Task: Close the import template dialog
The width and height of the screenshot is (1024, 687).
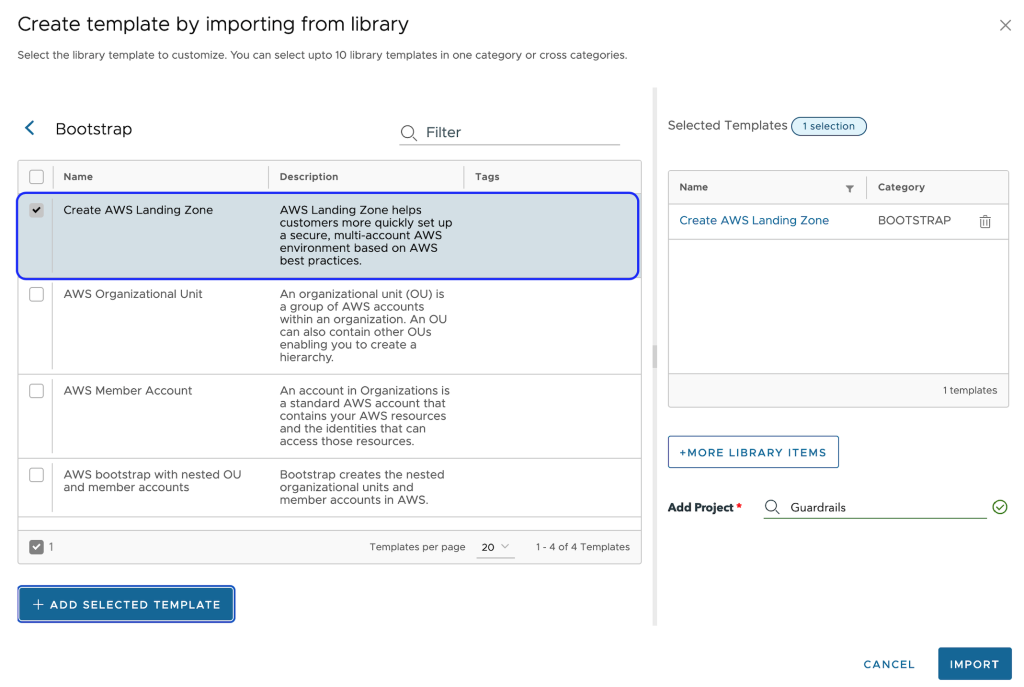Action: [1005, 25]
